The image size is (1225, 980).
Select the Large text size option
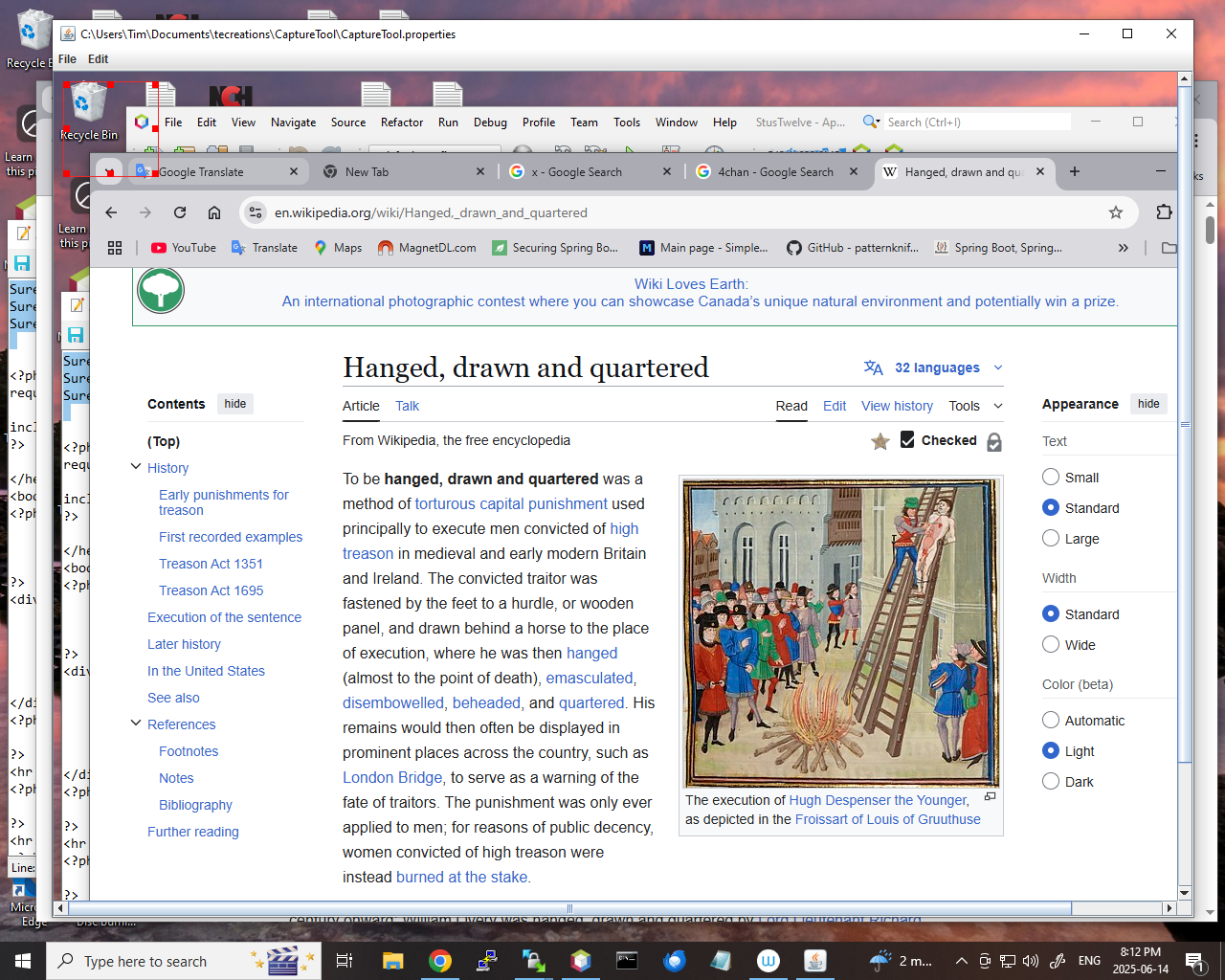pyautogui.click(x=1051, y=538)
